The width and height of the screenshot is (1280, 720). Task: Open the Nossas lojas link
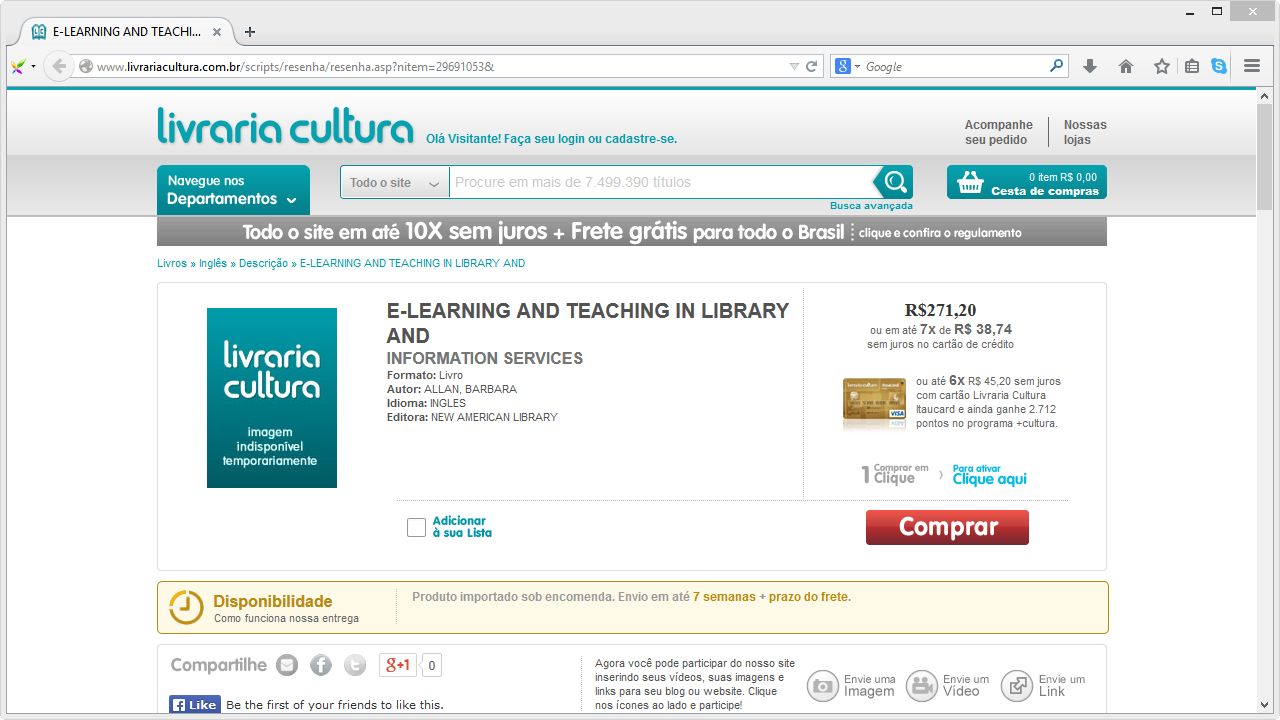(x=1085, y=132)
